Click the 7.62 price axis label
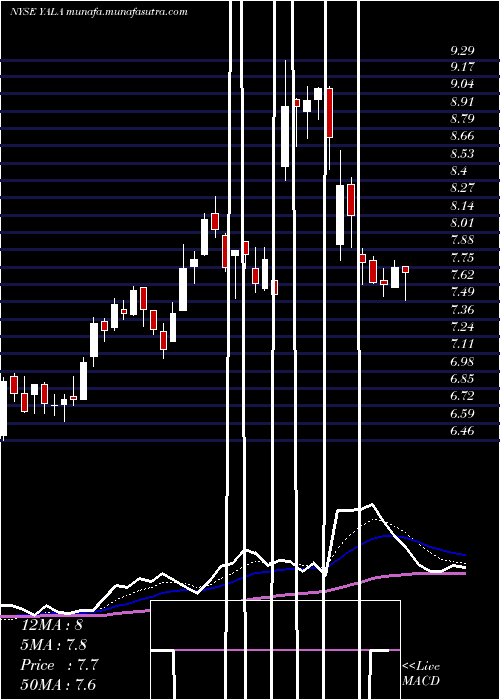 pos(462,275)
